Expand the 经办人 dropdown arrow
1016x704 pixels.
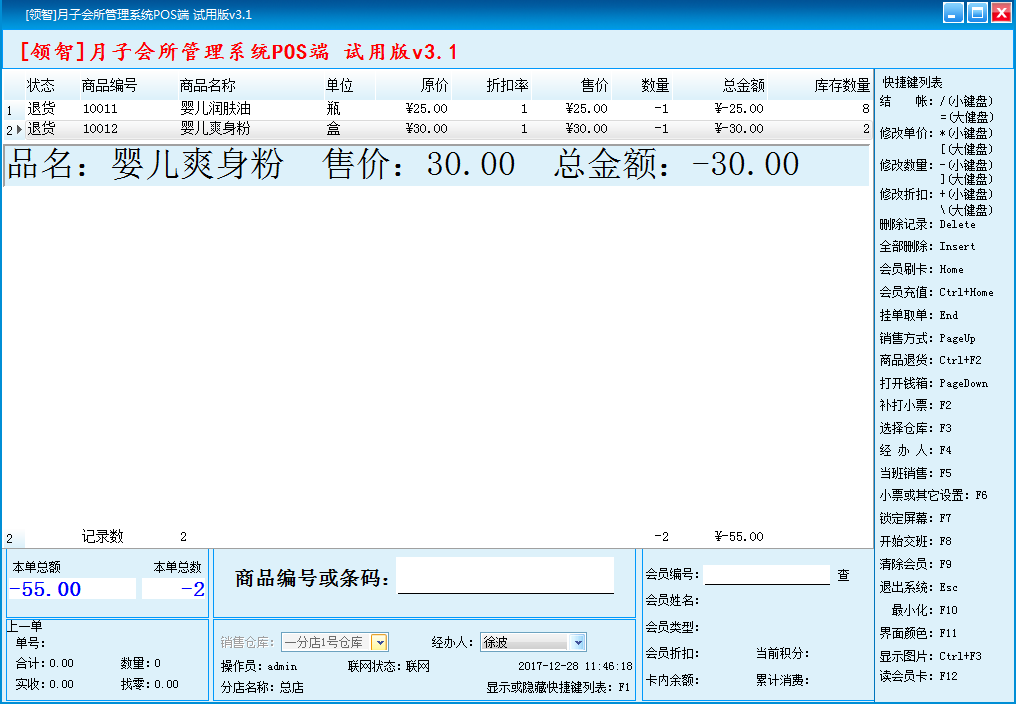point(578,642)
